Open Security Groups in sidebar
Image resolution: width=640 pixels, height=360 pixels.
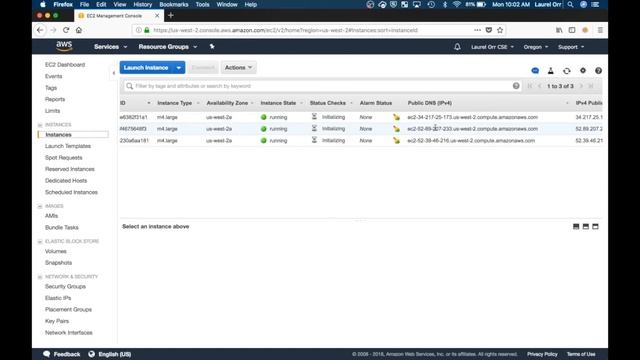click(65, 287)
